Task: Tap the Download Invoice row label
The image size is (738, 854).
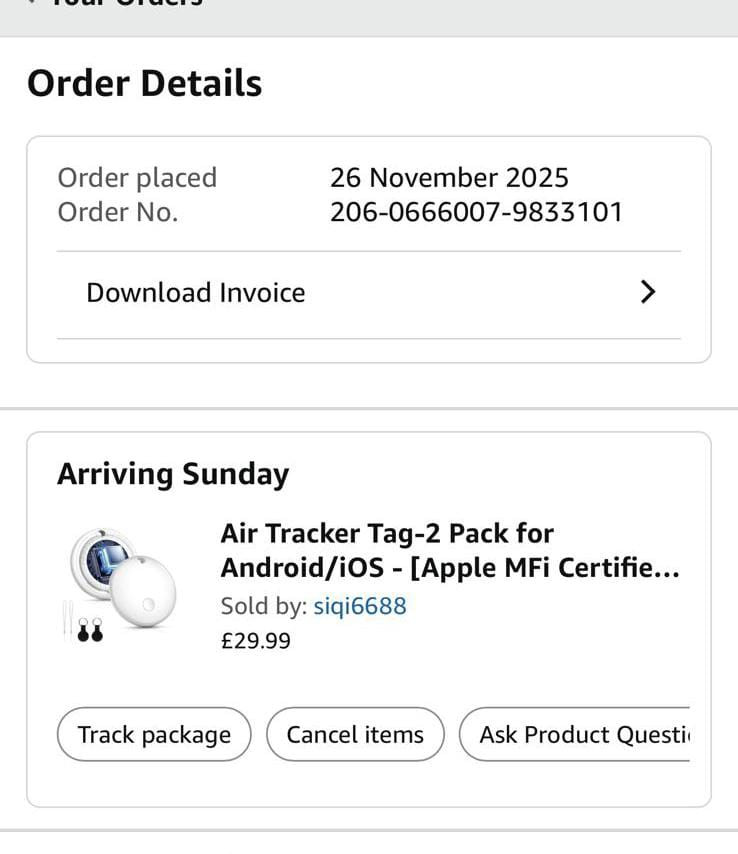Action: coord(196,292)
